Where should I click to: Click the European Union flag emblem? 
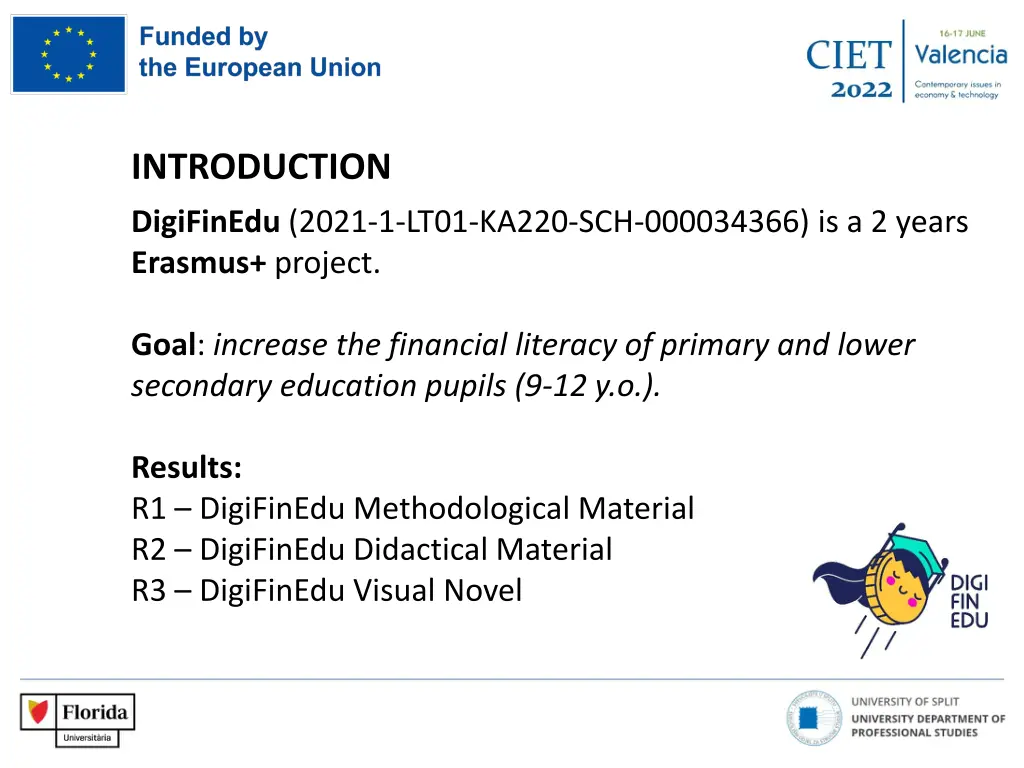(x=69, y=54)
